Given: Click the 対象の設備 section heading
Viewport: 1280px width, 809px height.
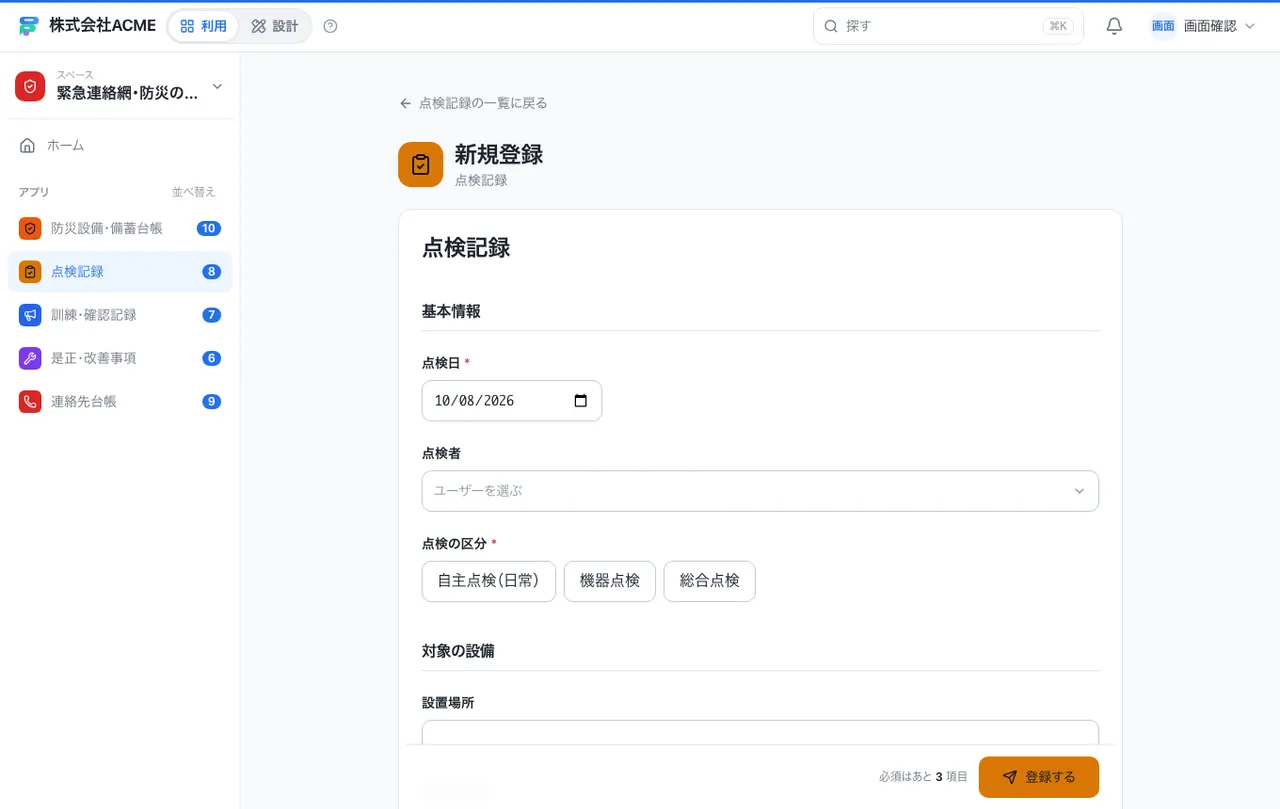Looking at the screenshot, I should pyautogui.click(x=458, y=651).
